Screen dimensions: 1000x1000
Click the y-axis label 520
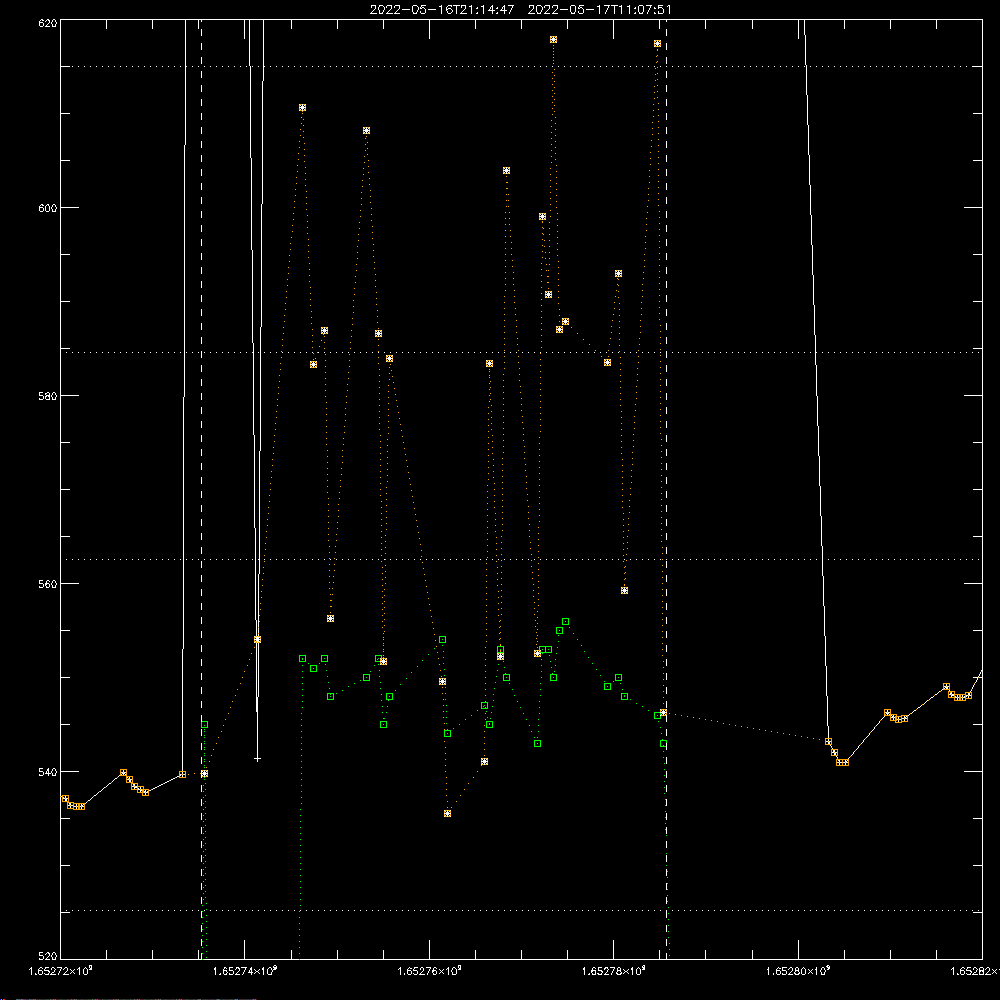[x=48, y=956]
